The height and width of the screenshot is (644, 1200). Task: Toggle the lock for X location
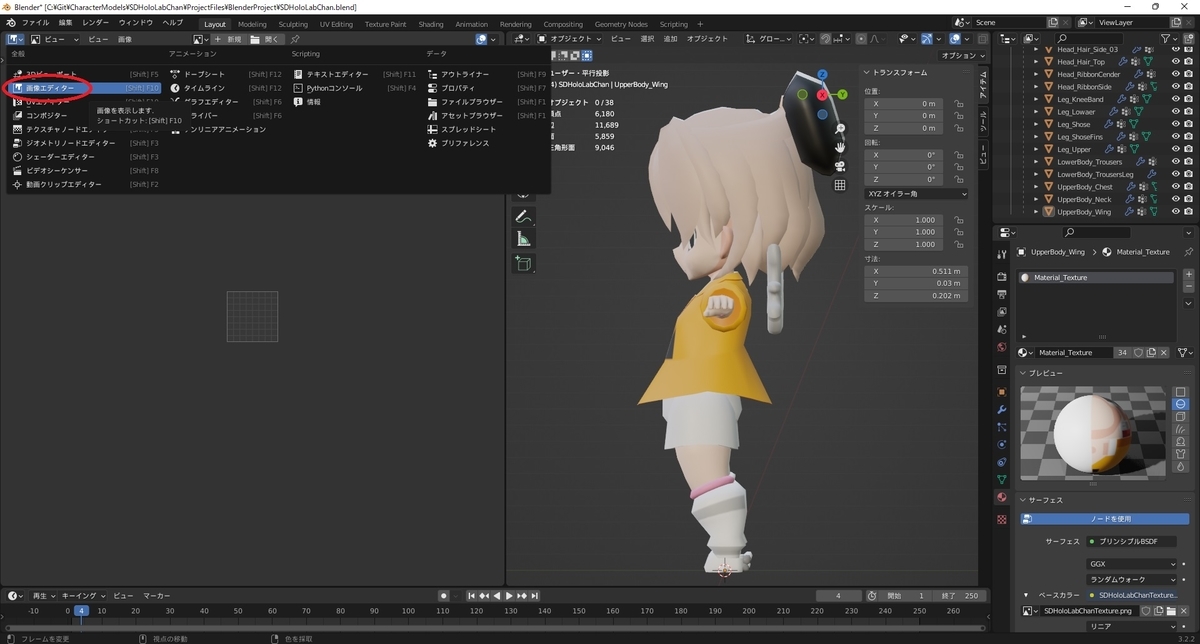(x=959, y=103)
